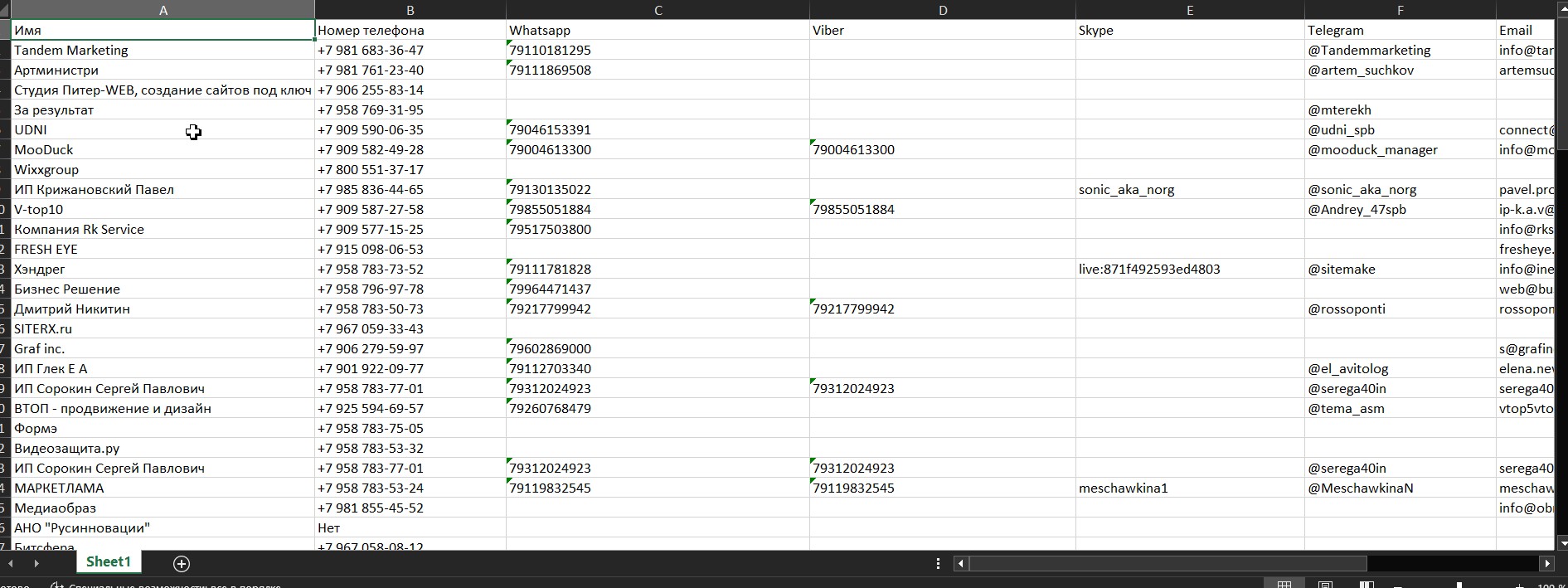Select Telegram cell '@MeschawkinaN'
The image size is (1568, 588).
click(1401, 488)
